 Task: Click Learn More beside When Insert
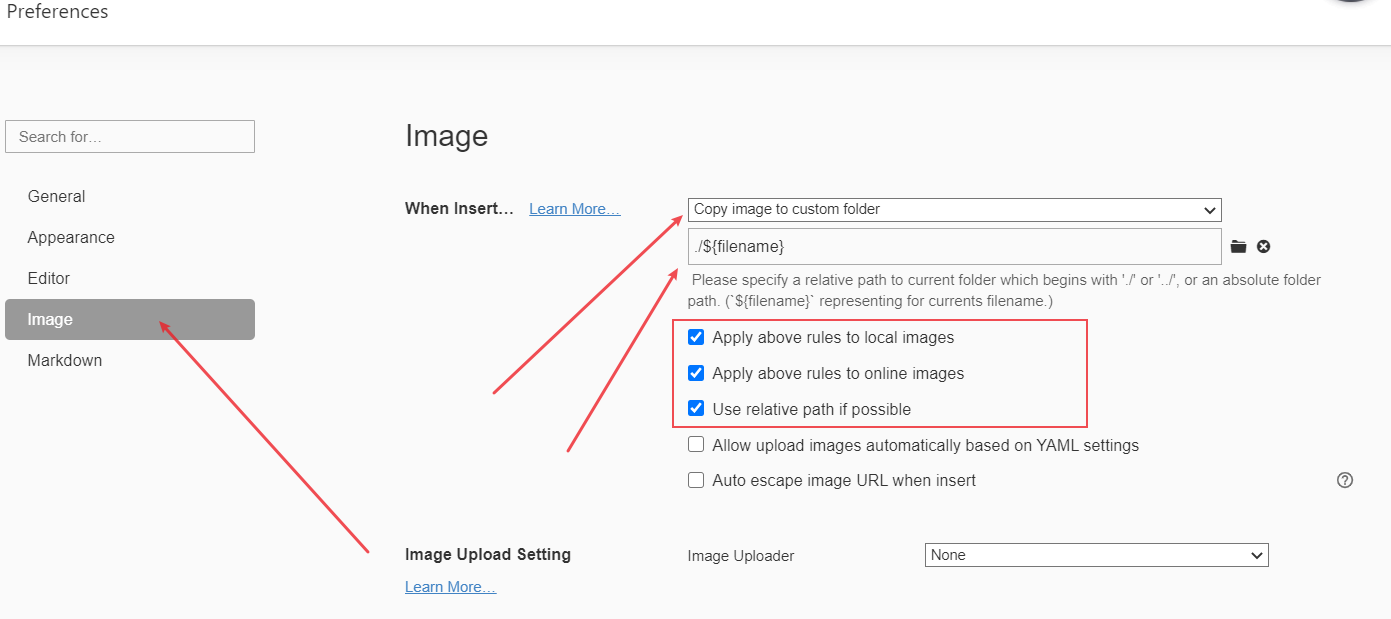[574, 209]
